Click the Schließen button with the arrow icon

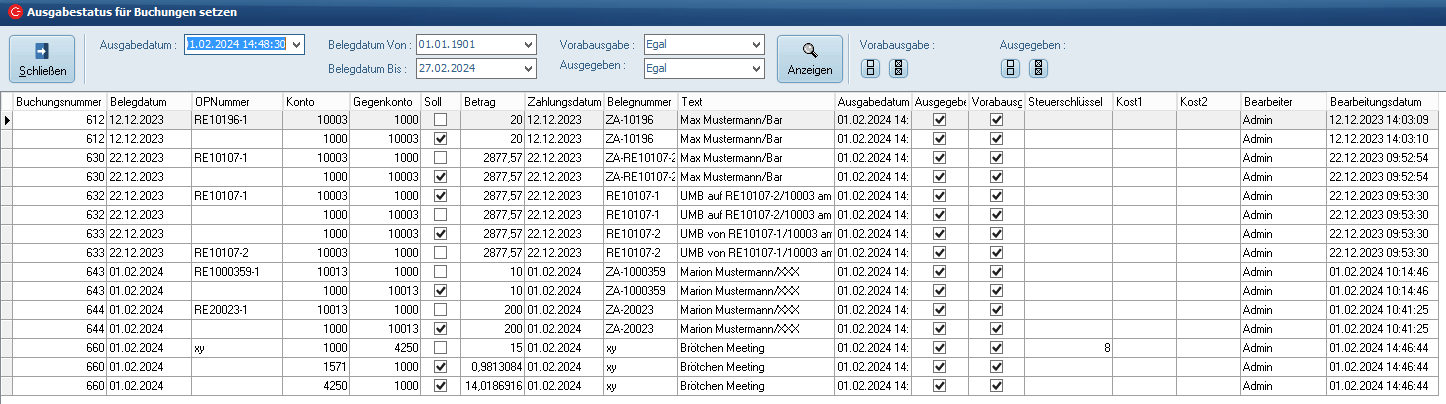pos(42,59)
